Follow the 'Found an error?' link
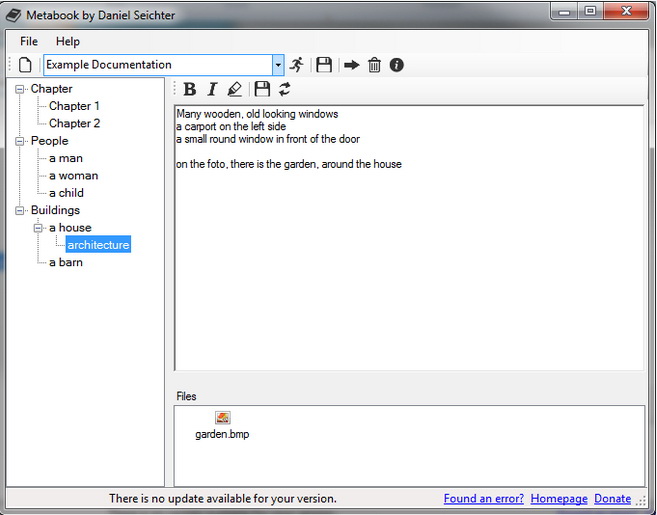Image resolution: width=657 pixels, height=515 pixels. tap(484, 498)
